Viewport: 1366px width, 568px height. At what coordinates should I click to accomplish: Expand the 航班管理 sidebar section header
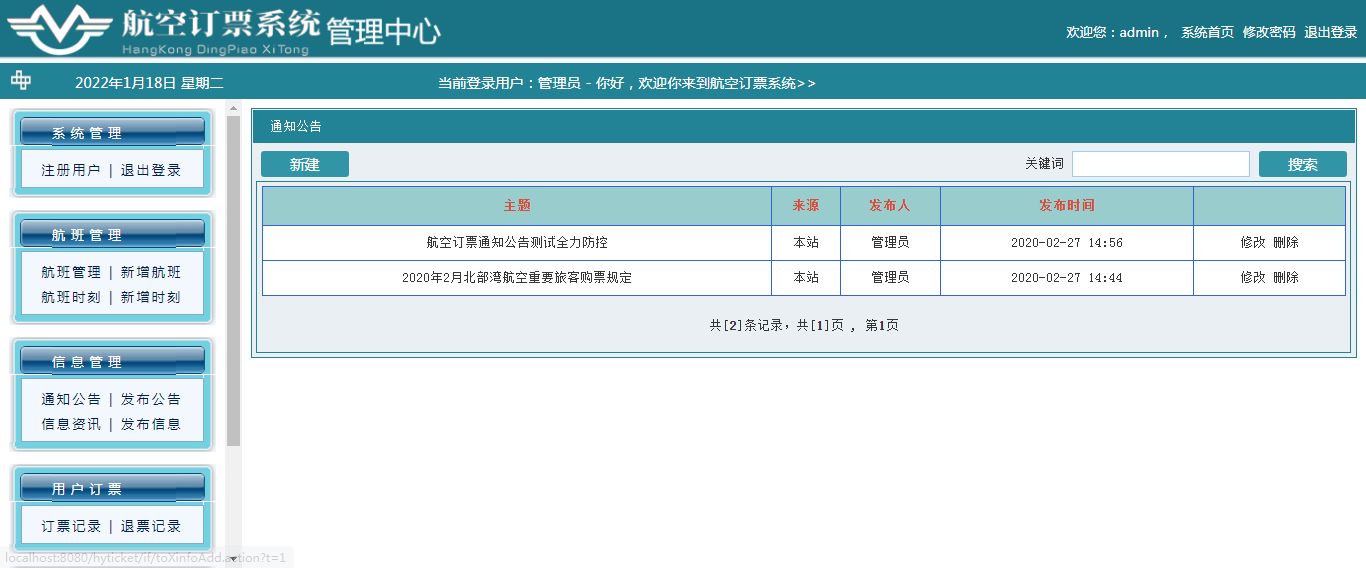(112, 235)
